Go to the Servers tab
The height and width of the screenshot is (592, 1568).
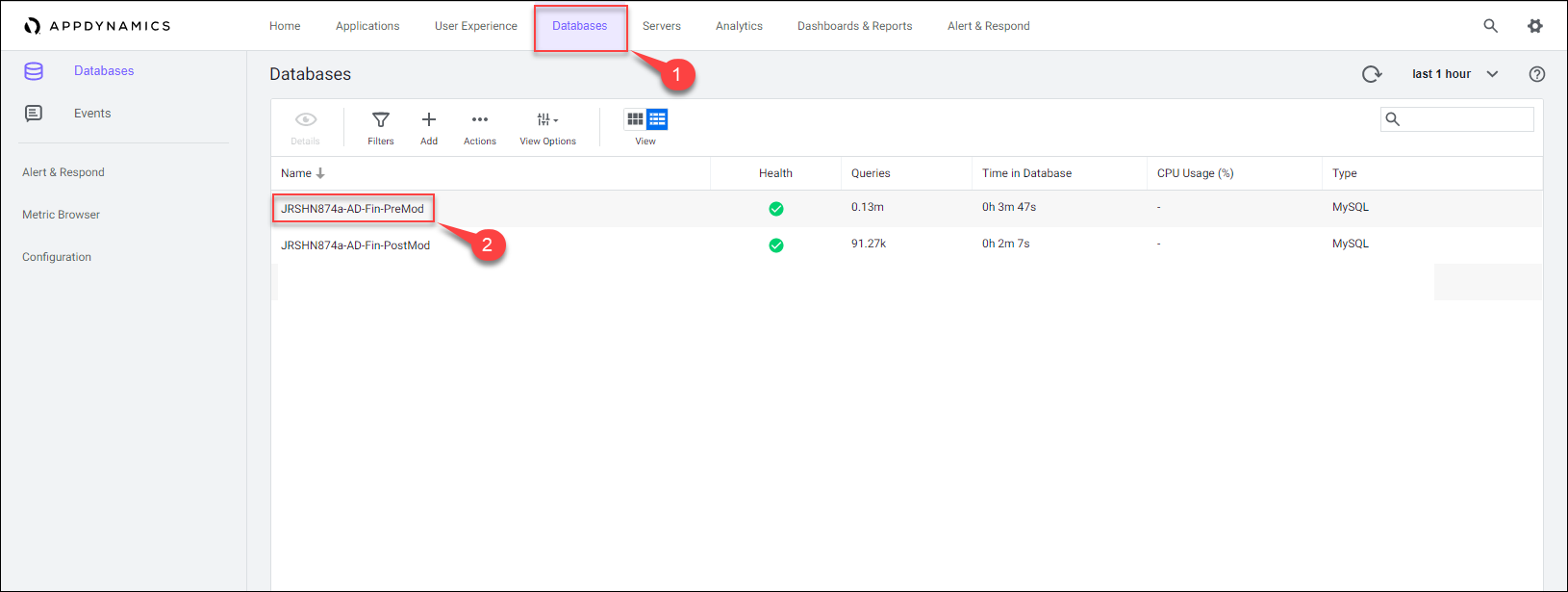pos(661,26)
